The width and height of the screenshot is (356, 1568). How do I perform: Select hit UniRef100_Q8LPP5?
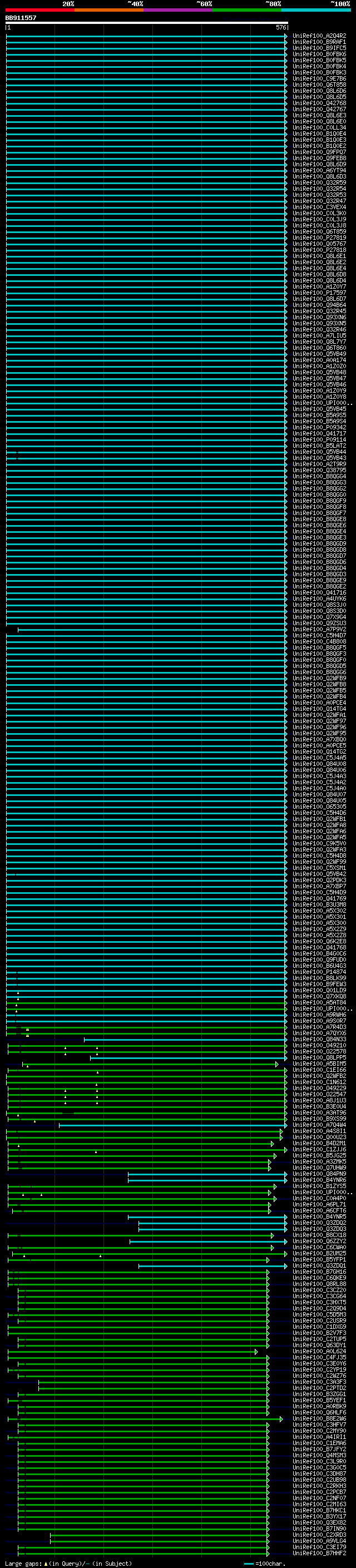319,1058
